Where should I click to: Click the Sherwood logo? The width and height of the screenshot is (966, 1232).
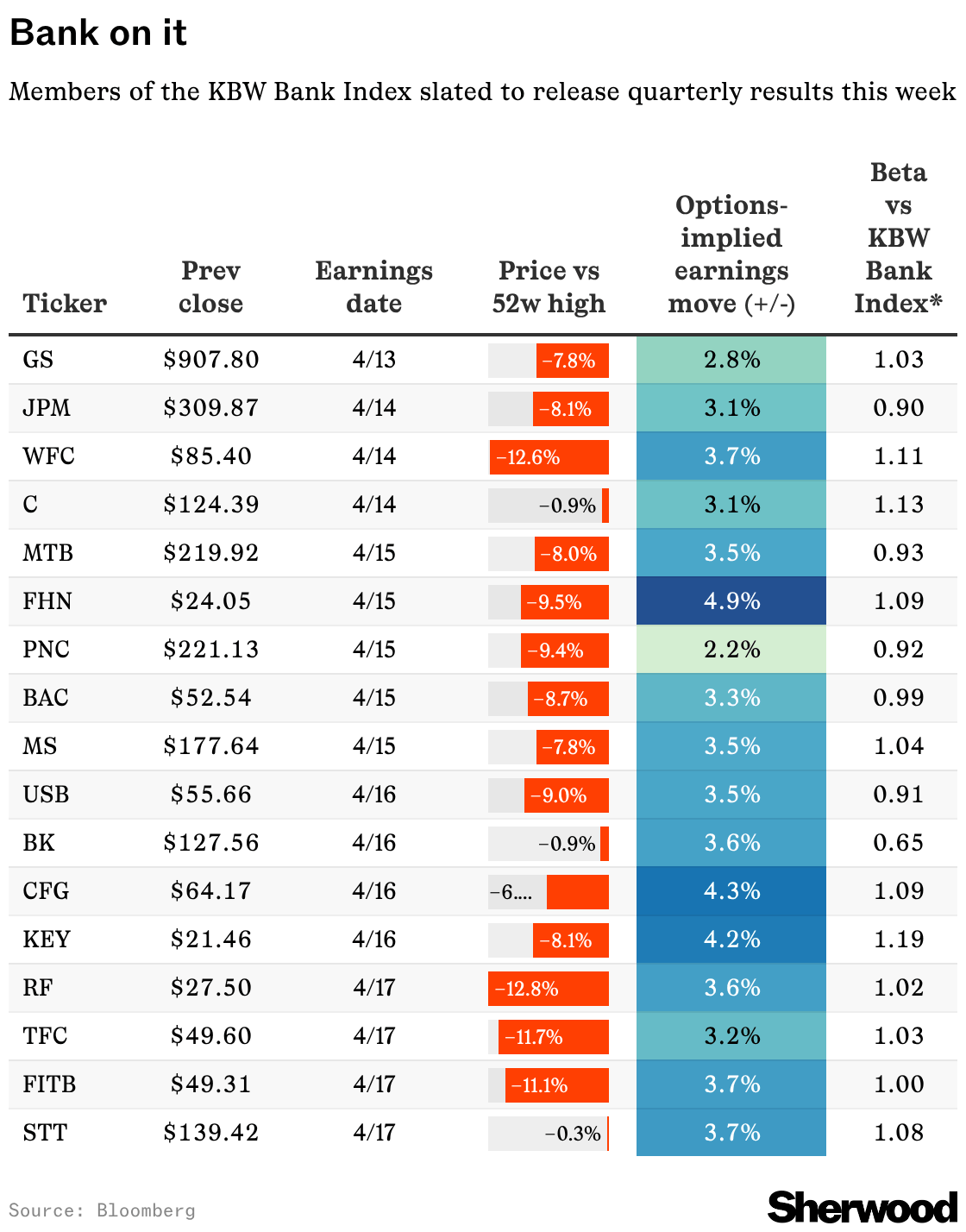tap(862, 1206)
